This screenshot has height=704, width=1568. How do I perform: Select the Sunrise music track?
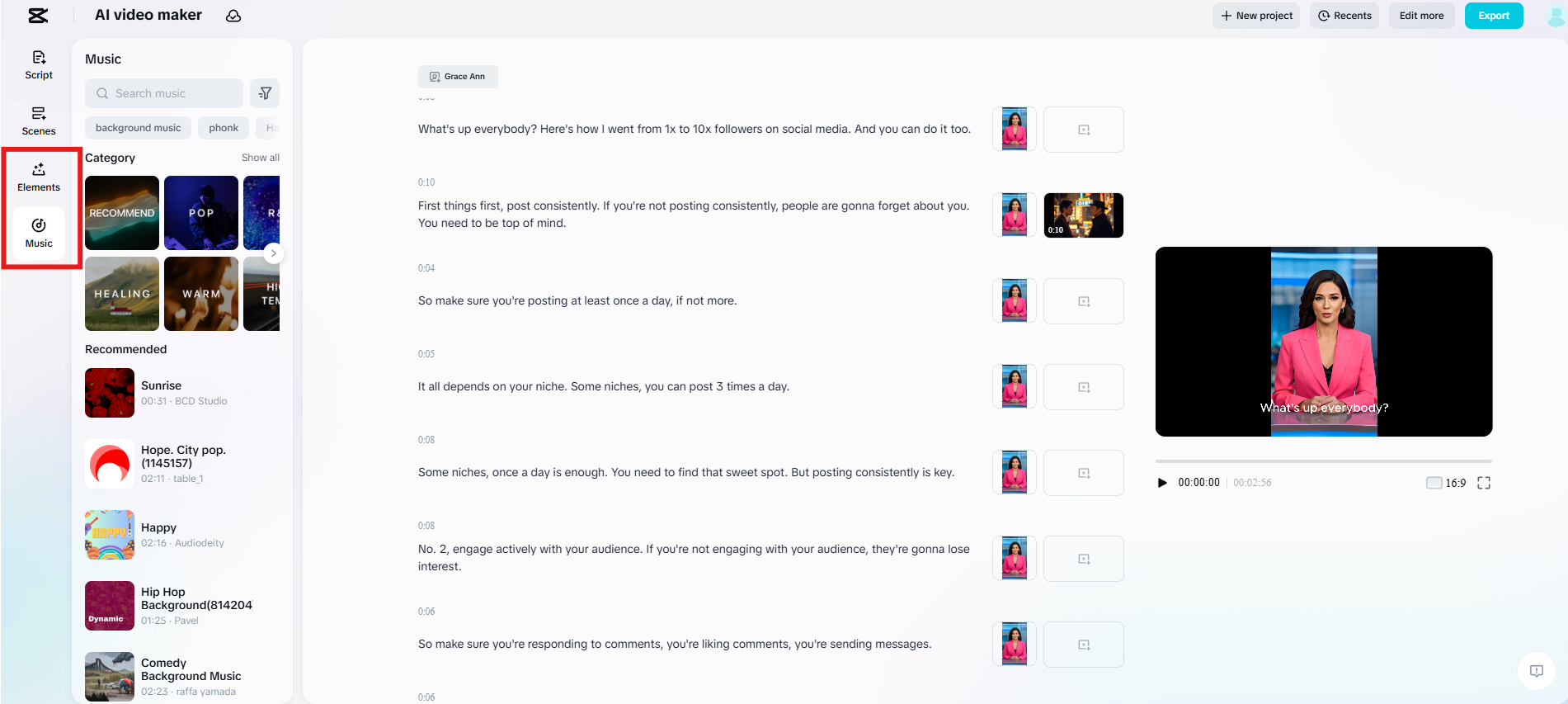point(161,392)
